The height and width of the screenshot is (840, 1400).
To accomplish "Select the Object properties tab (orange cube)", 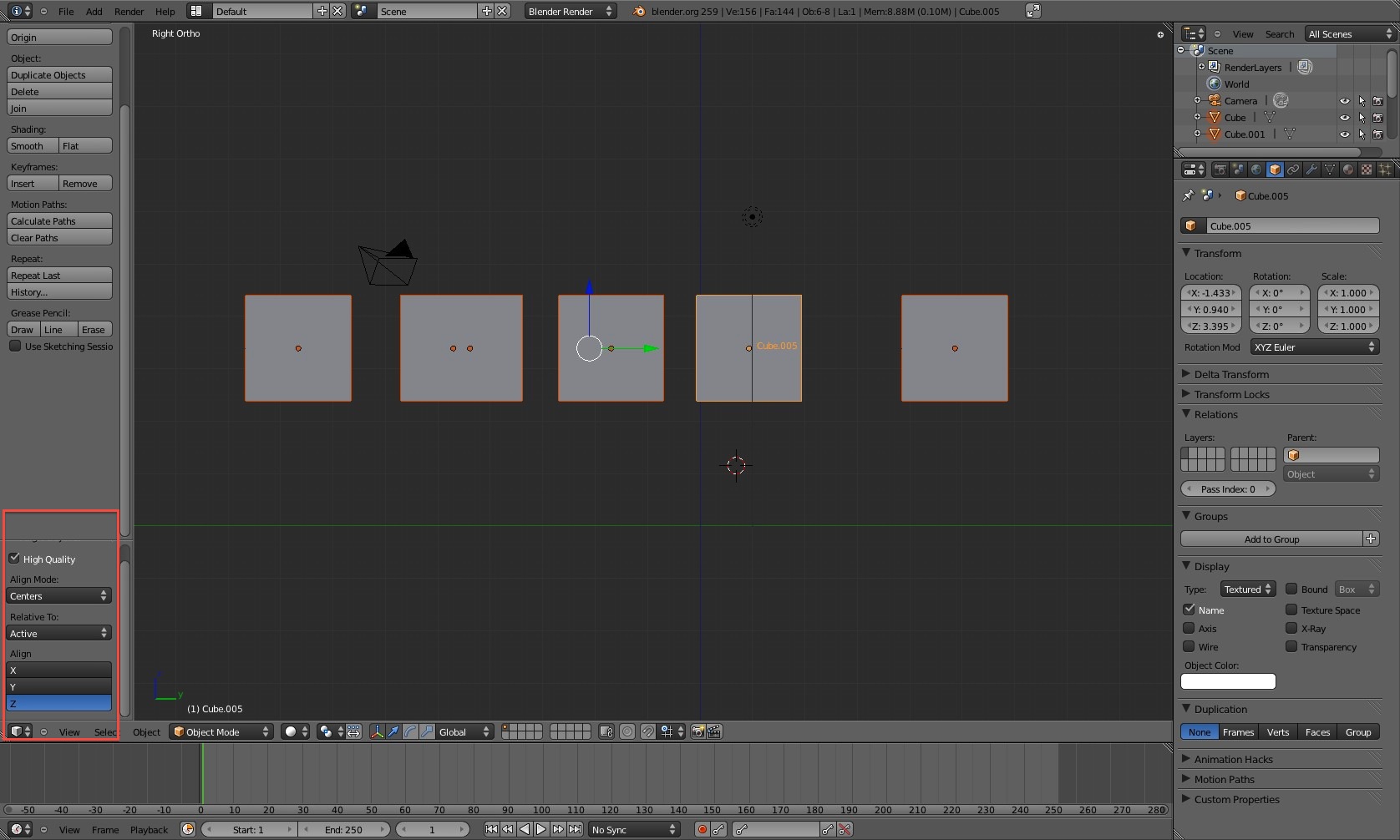I will pyautogui.click(x=1275, y=170).
